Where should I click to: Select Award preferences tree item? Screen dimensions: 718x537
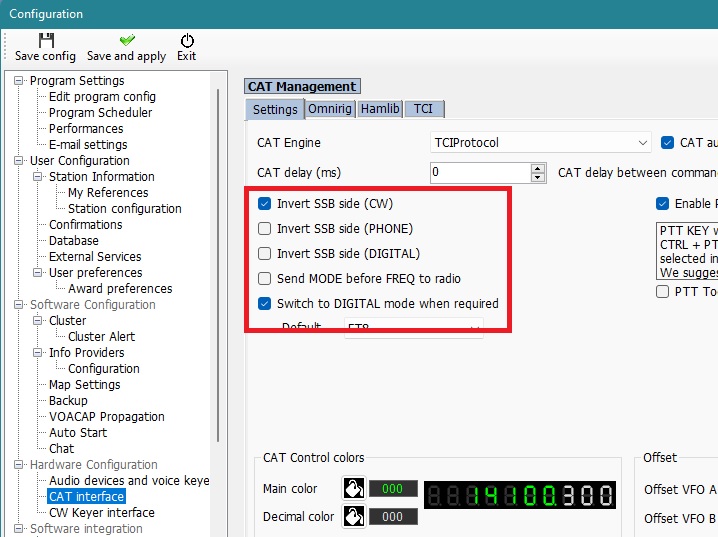click(x=120, y=289)
